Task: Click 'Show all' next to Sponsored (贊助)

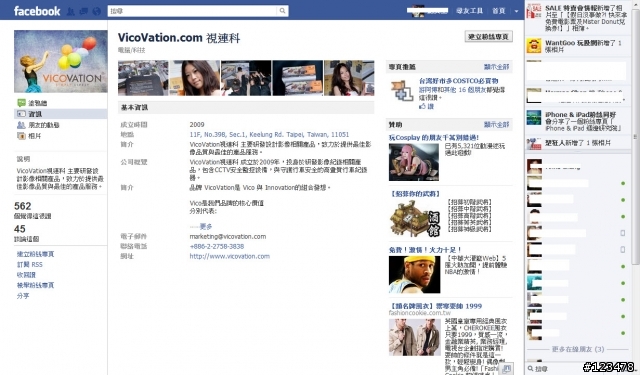Action: 496,124
